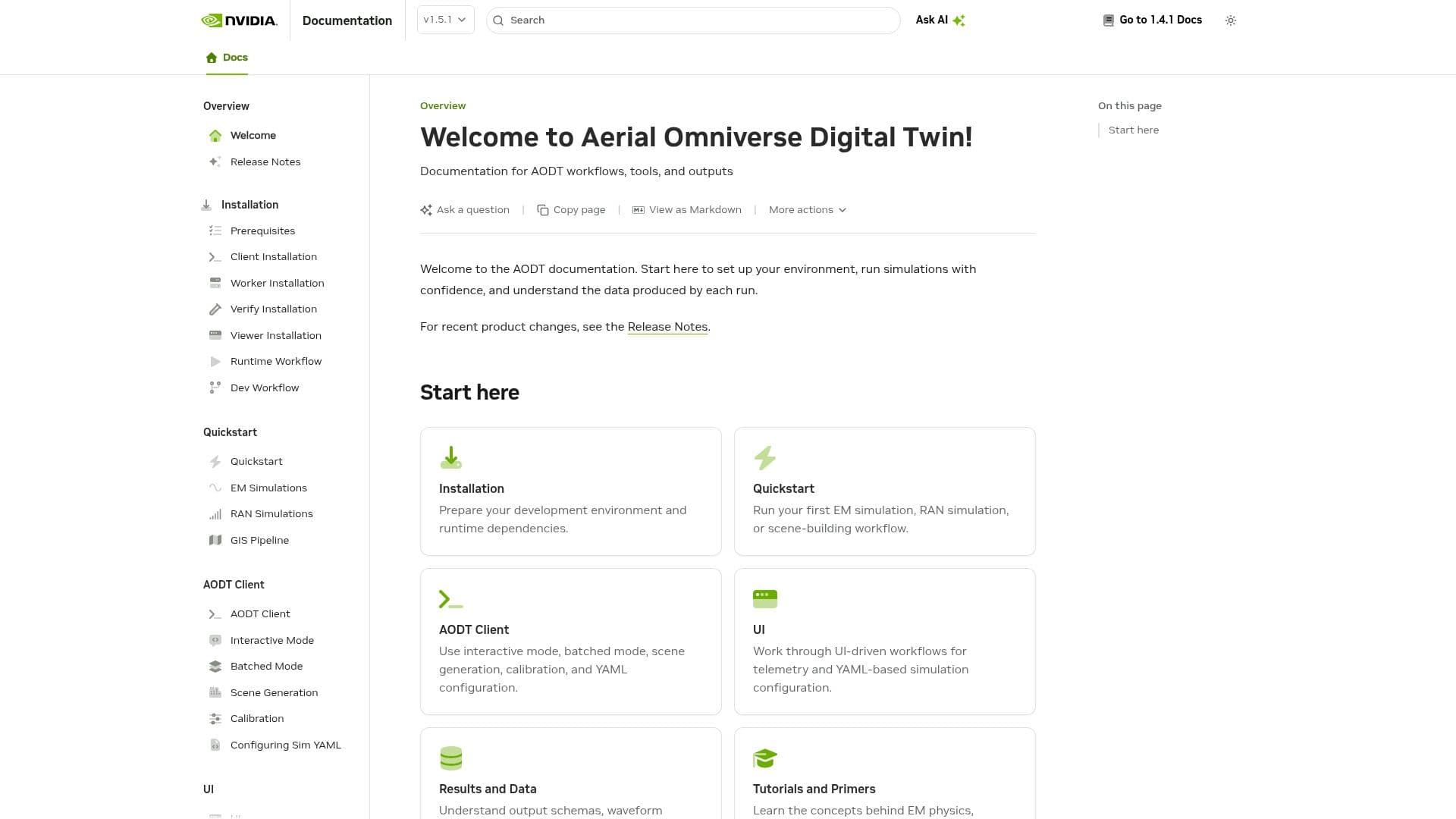Screen dimensions: 1456x819
Task: Click the Docs home icon
Action: [x=212, y=58]
